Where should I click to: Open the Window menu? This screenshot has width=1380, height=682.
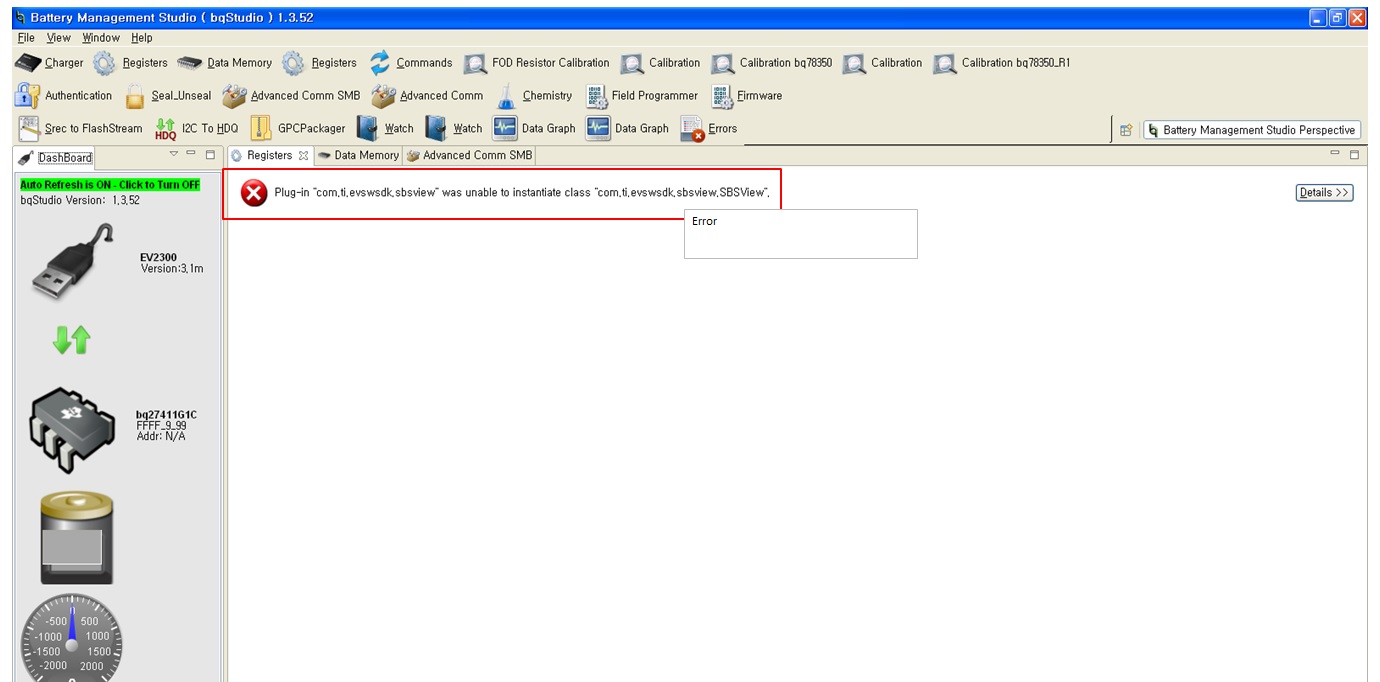(x=101, y=38)
